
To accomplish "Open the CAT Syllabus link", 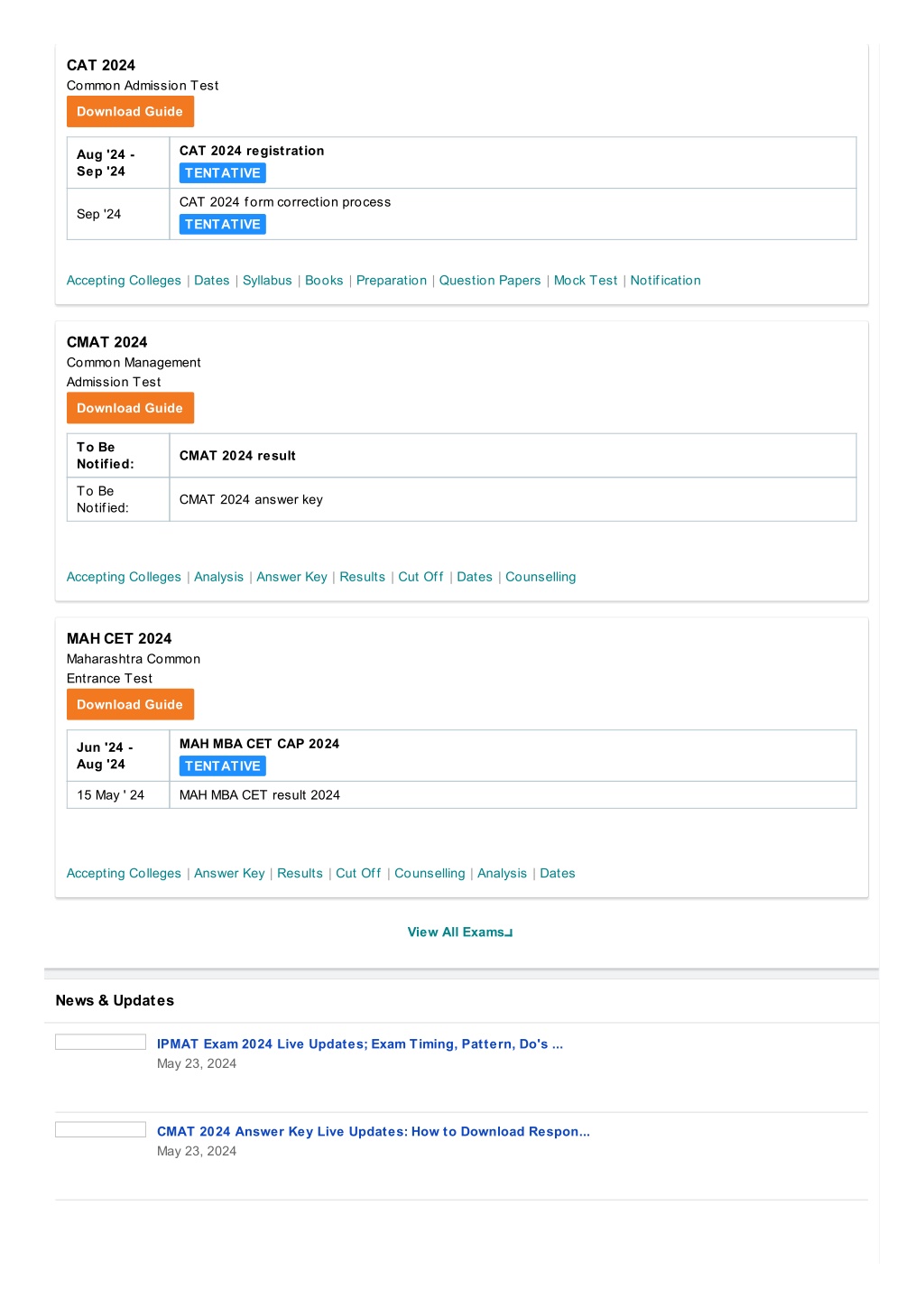I will pos(267,281).
